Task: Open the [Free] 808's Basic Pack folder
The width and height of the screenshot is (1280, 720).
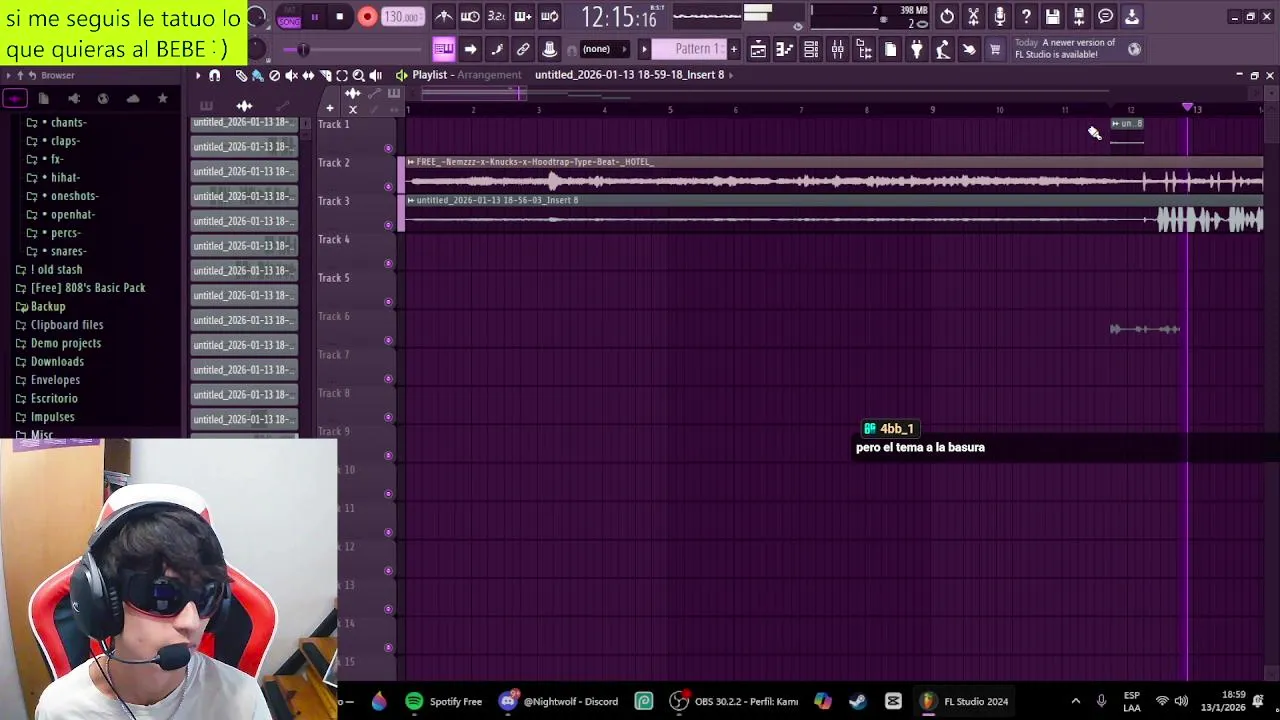Action: 81,288
